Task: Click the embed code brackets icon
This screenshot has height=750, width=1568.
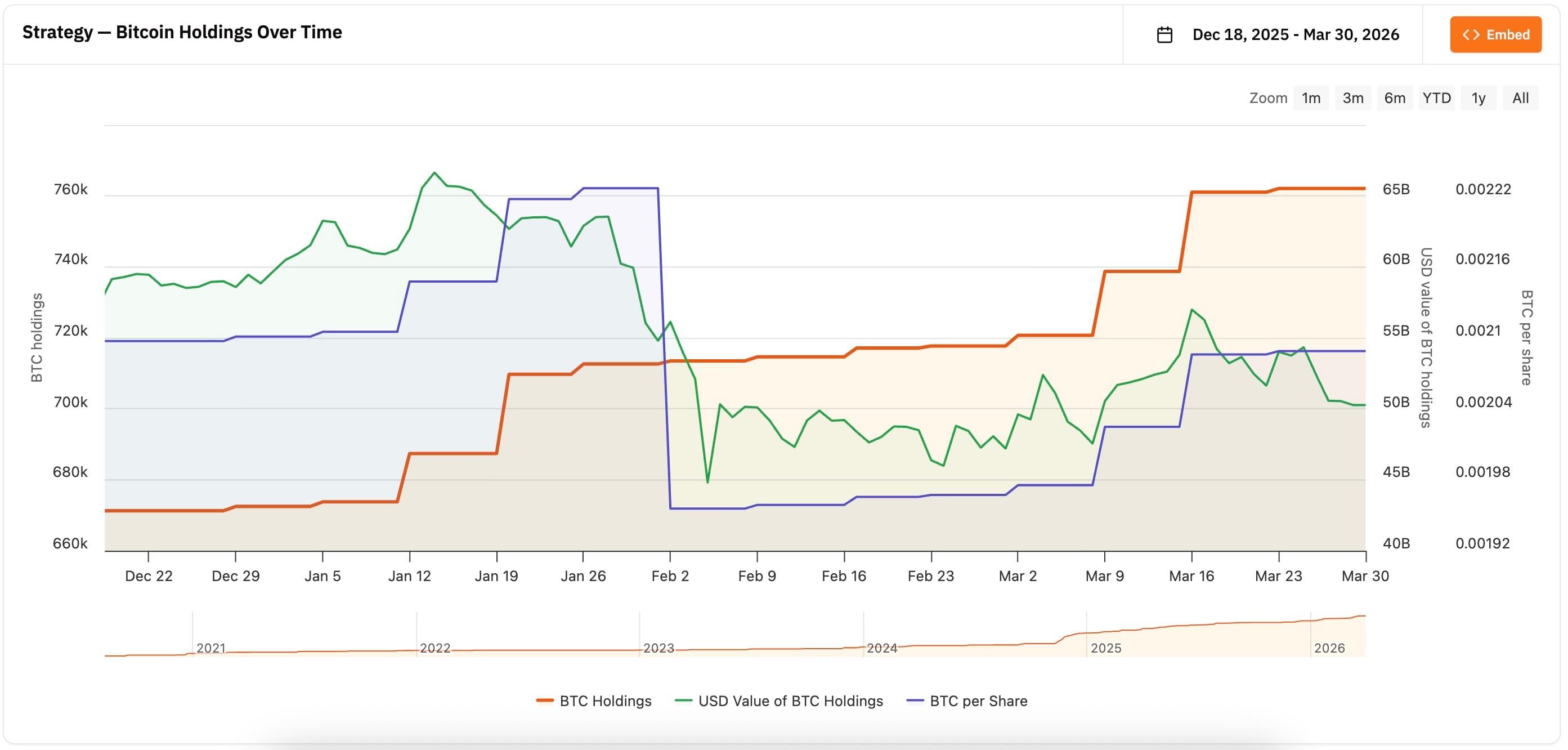Action: [1471, 35]
